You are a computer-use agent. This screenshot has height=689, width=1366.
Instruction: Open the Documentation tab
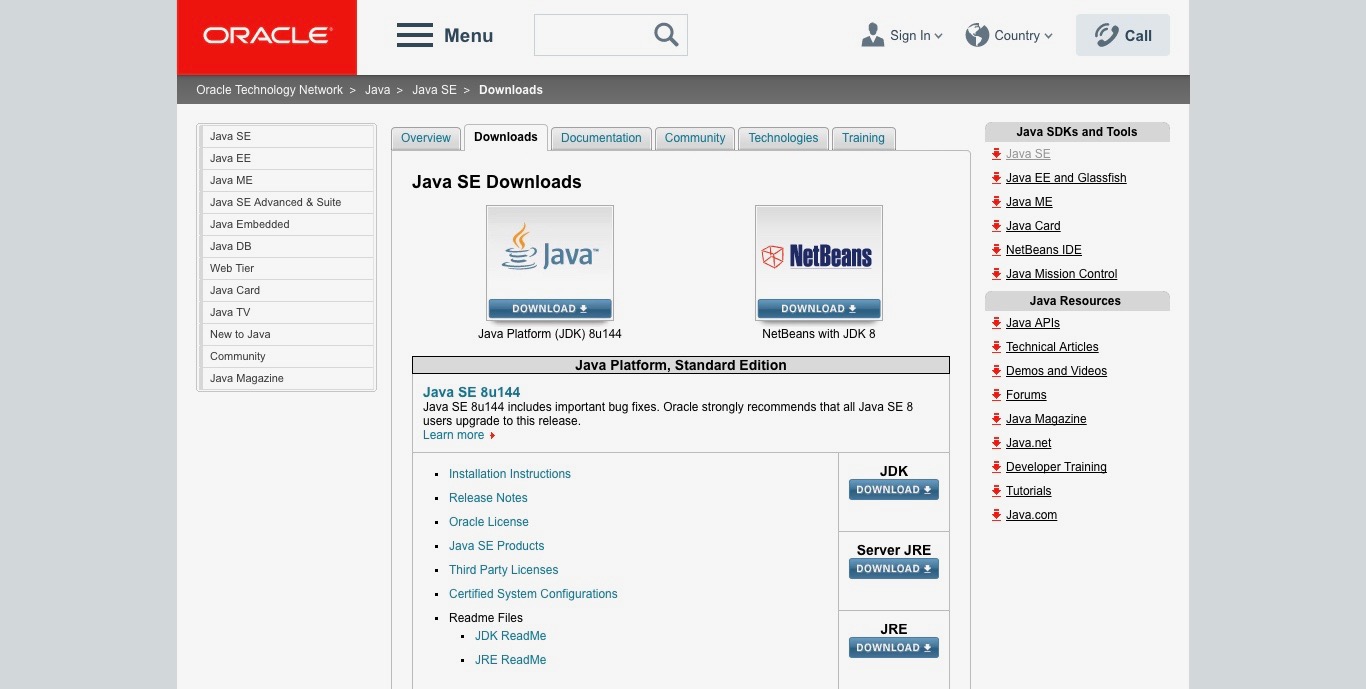(601, 138)
